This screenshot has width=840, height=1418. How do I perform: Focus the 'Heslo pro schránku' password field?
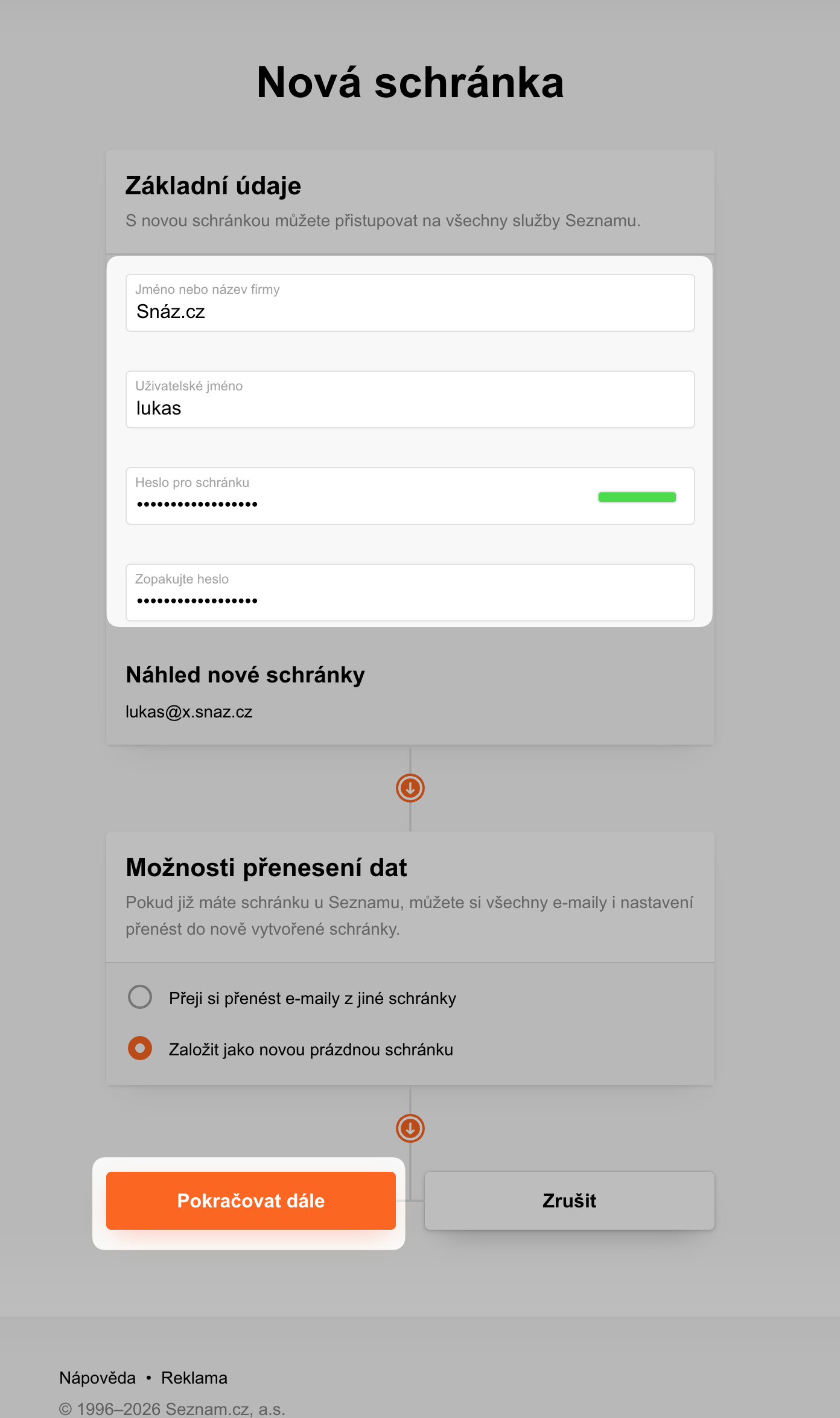click(x=362, y=497)
